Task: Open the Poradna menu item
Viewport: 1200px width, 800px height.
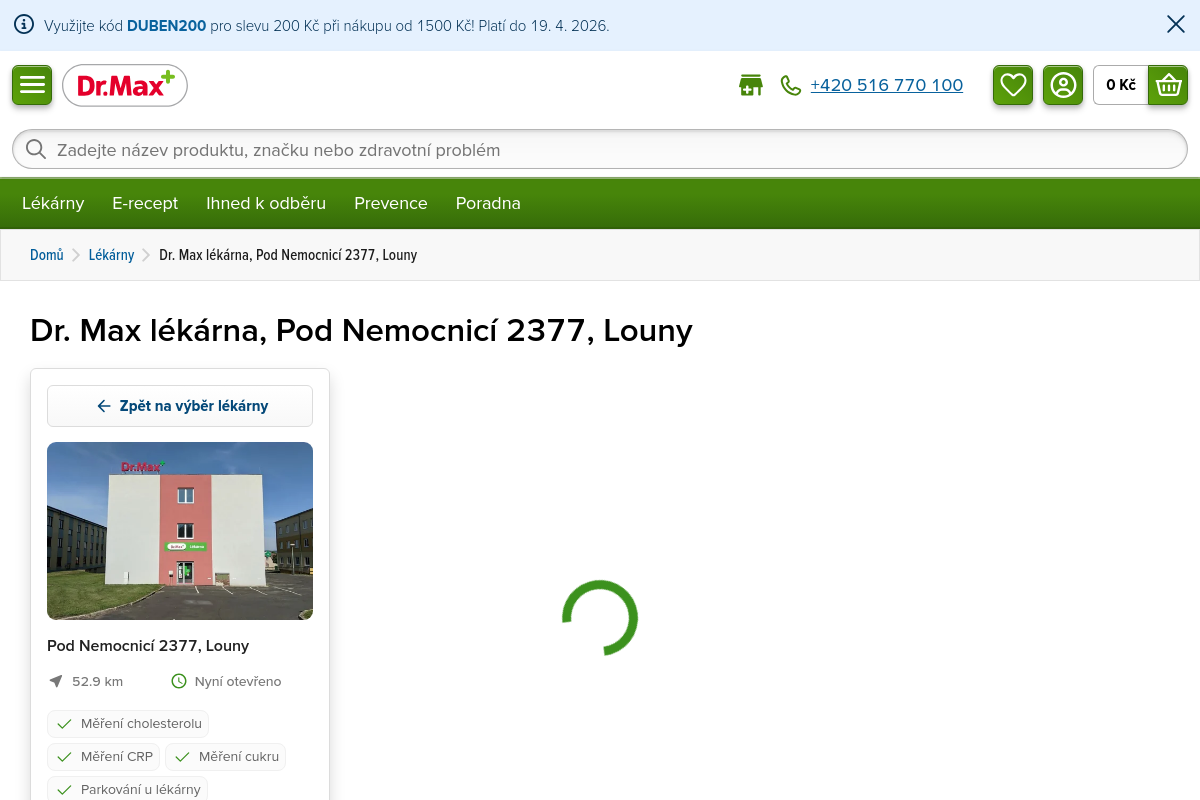Action: point(488,203)
